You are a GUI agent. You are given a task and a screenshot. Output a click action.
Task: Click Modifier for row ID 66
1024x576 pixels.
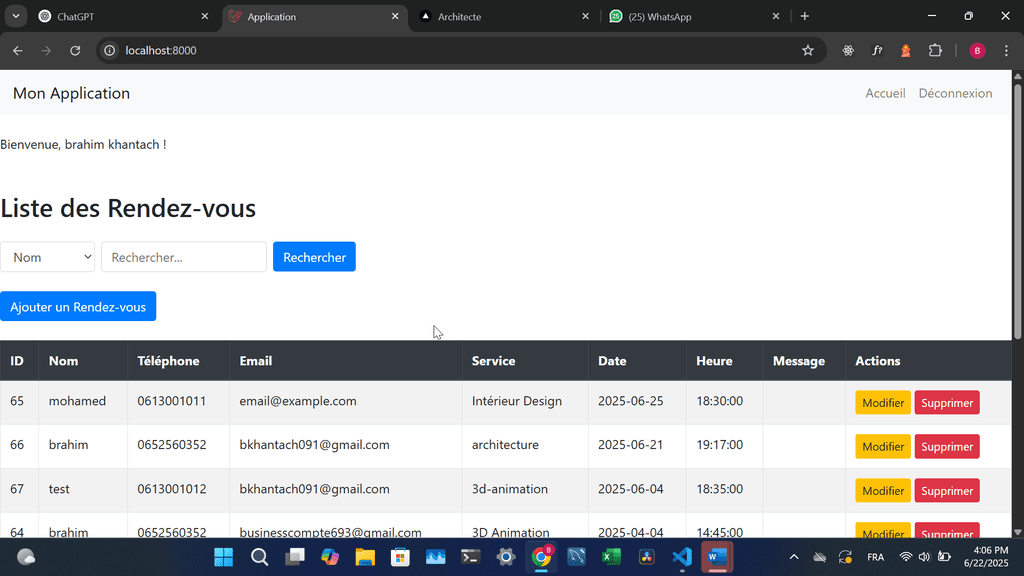tap(883, 447)
